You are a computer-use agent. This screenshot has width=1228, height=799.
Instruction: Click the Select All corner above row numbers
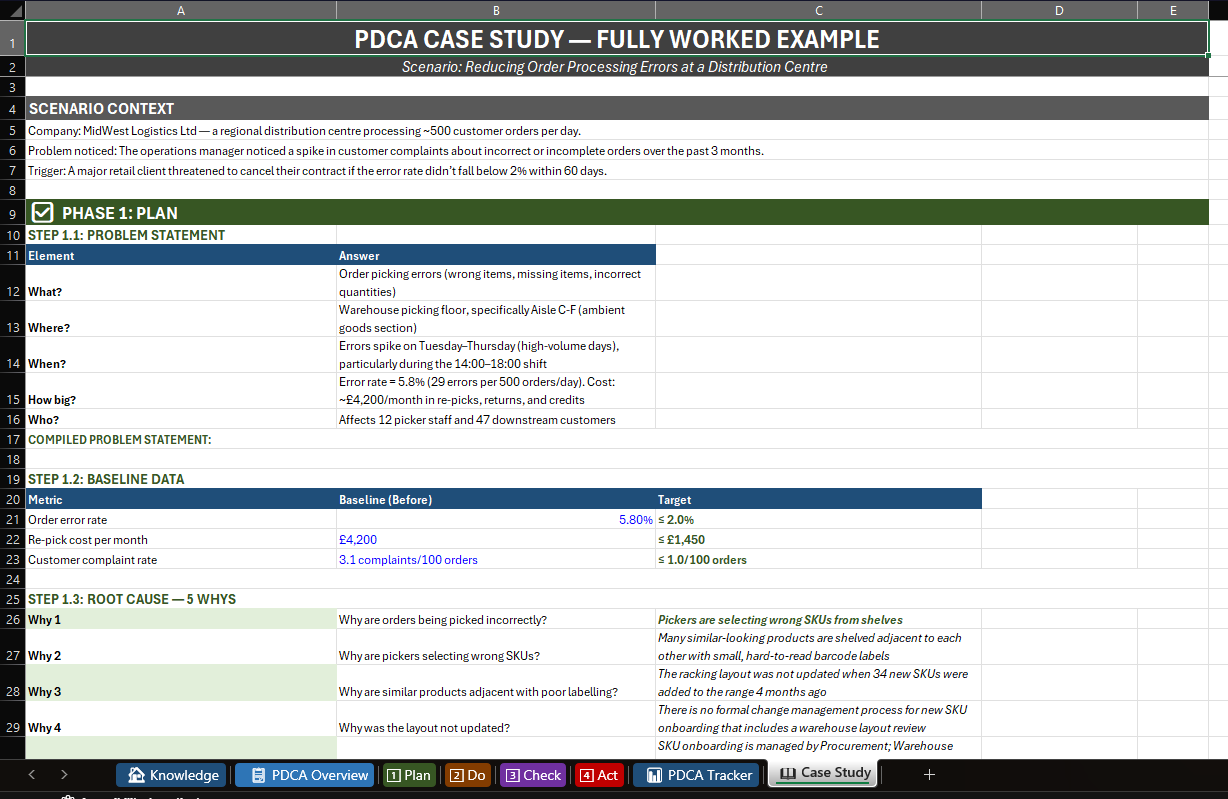(x=11, y=10)
